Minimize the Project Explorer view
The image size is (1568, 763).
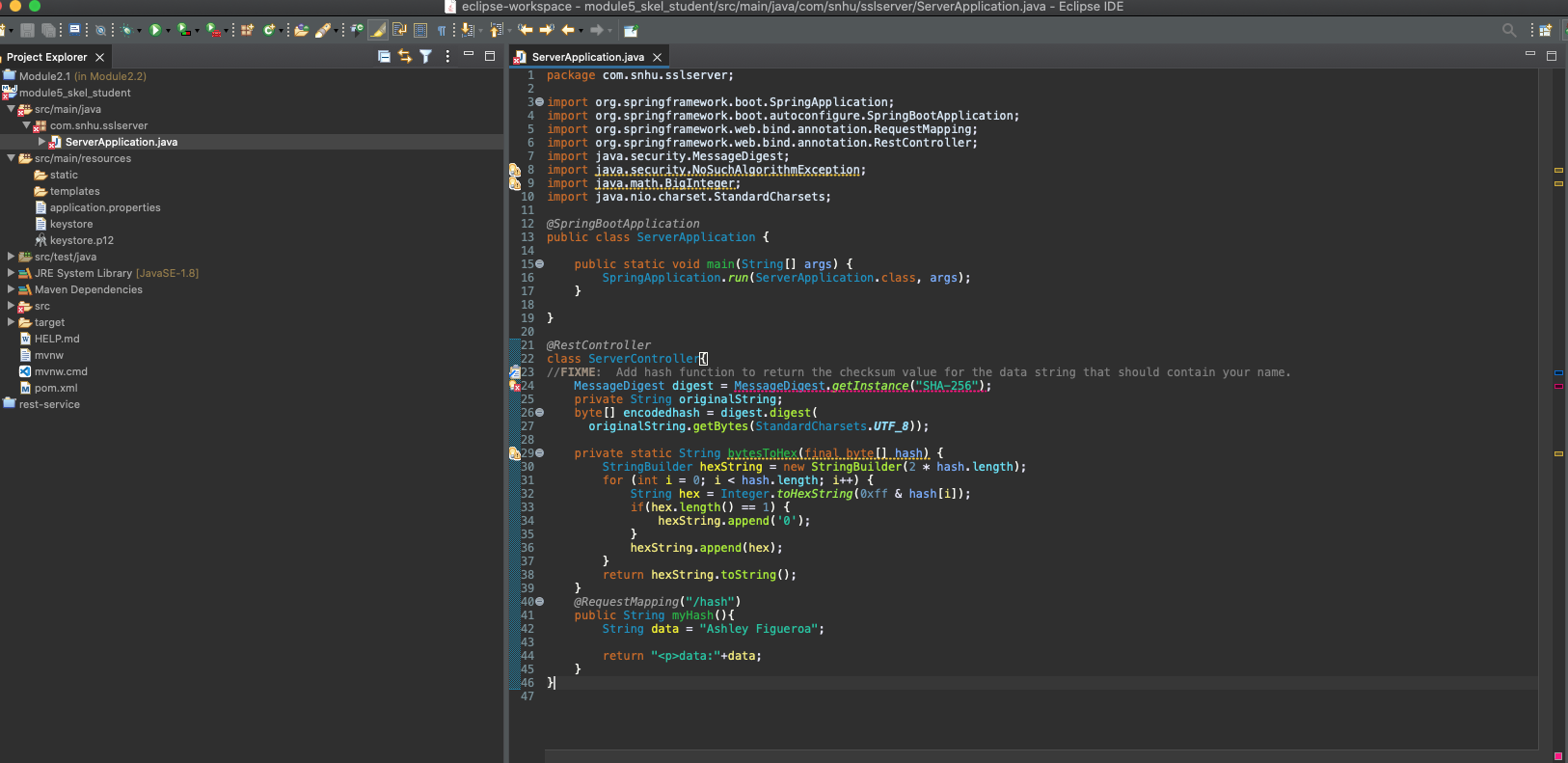tap(469, 54)
